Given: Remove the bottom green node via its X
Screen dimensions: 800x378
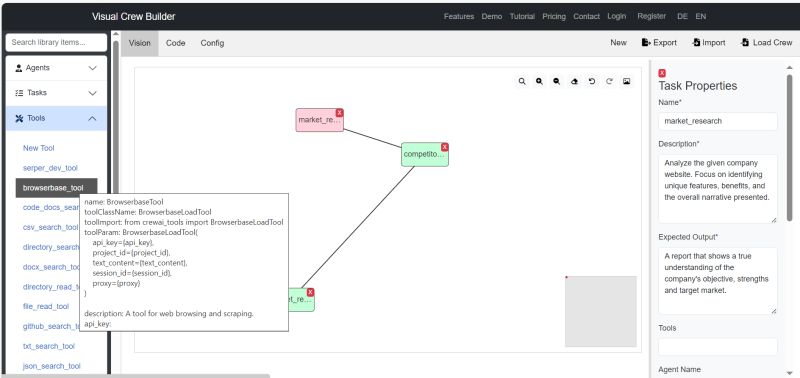Looking at the screenshot, I should point(310,292).
